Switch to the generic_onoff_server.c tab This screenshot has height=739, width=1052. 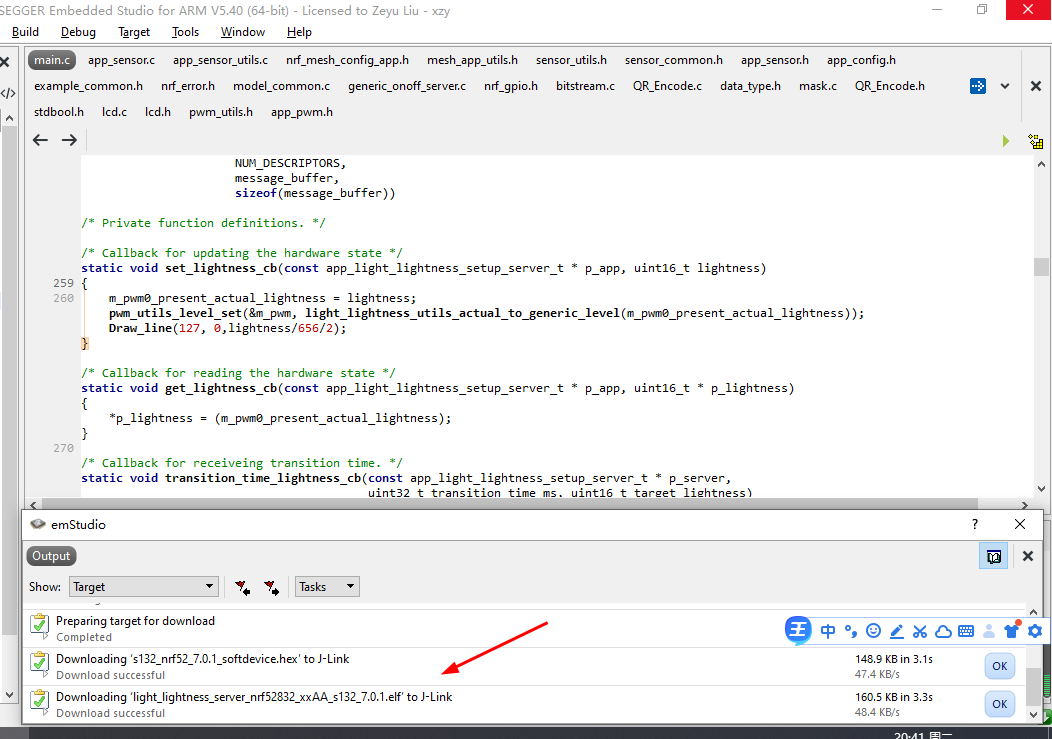[x=407, y=87]
